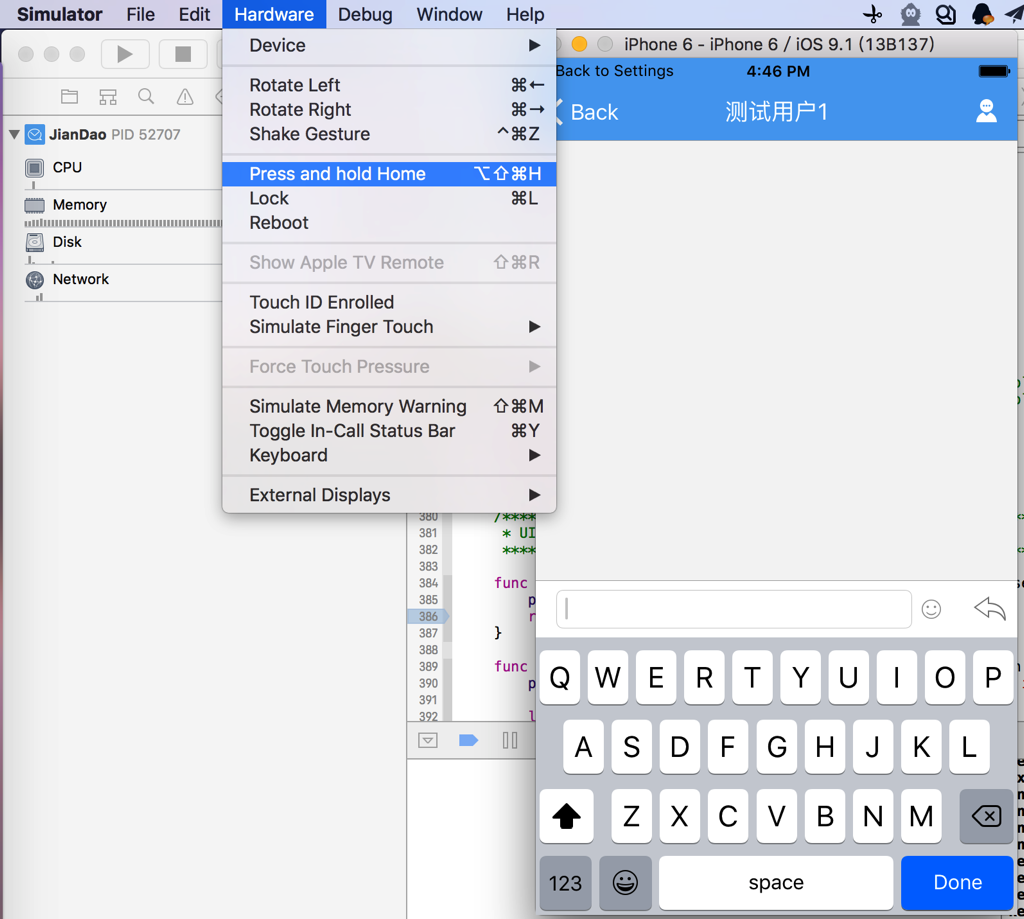Tap the L key on keyboard
This screenshot has height=919, width=1024.
point(969,747)
